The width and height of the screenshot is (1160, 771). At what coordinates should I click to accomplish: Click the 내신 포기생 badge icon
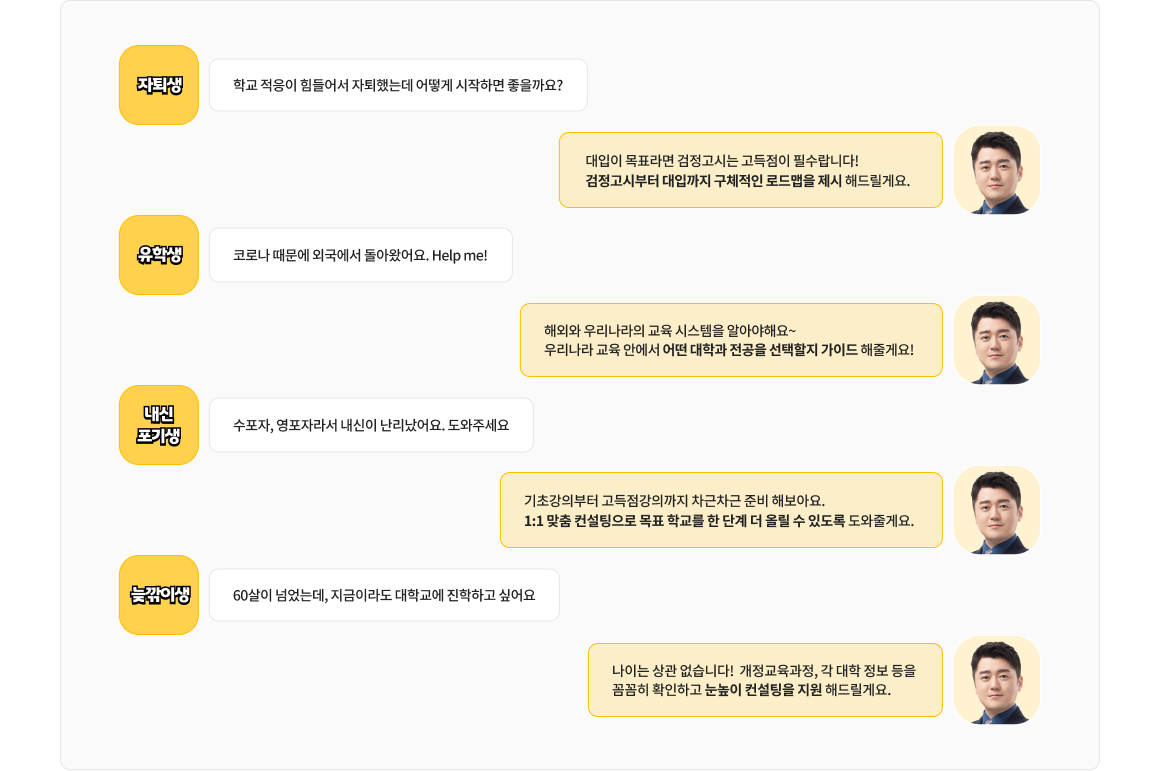click(159, 425)
